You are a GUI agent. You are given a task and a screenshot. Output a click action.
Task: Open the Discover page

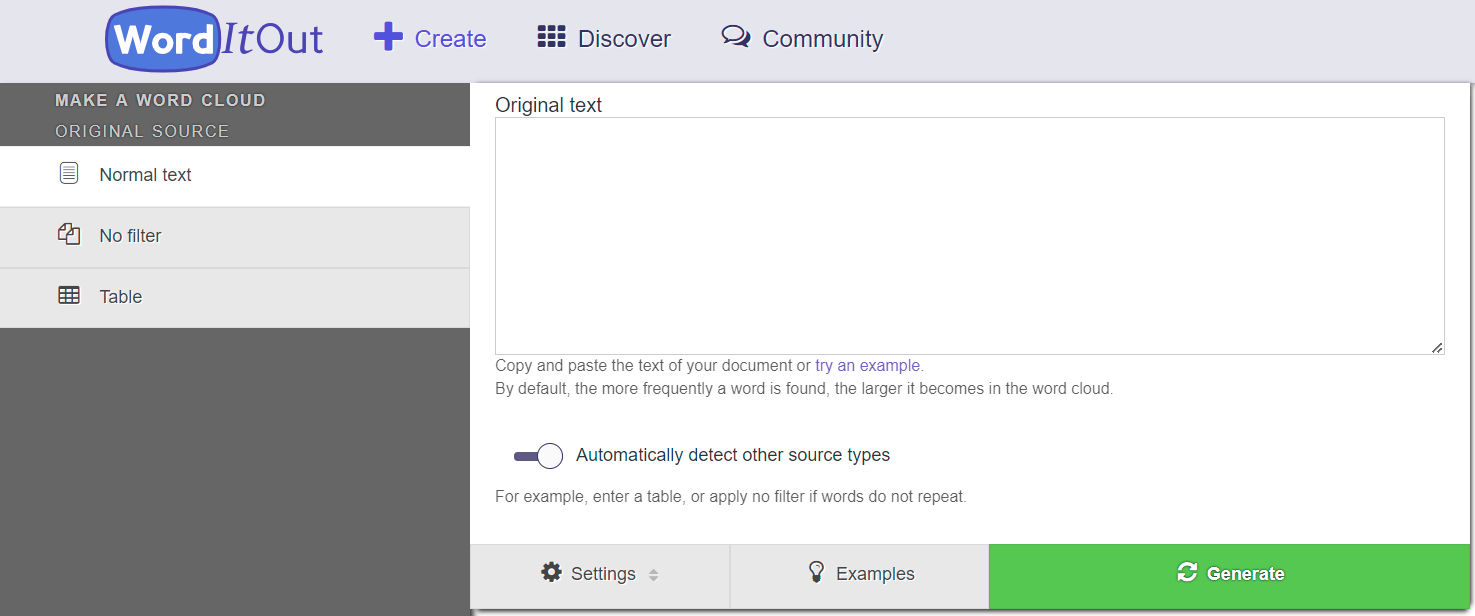[603, 38]
